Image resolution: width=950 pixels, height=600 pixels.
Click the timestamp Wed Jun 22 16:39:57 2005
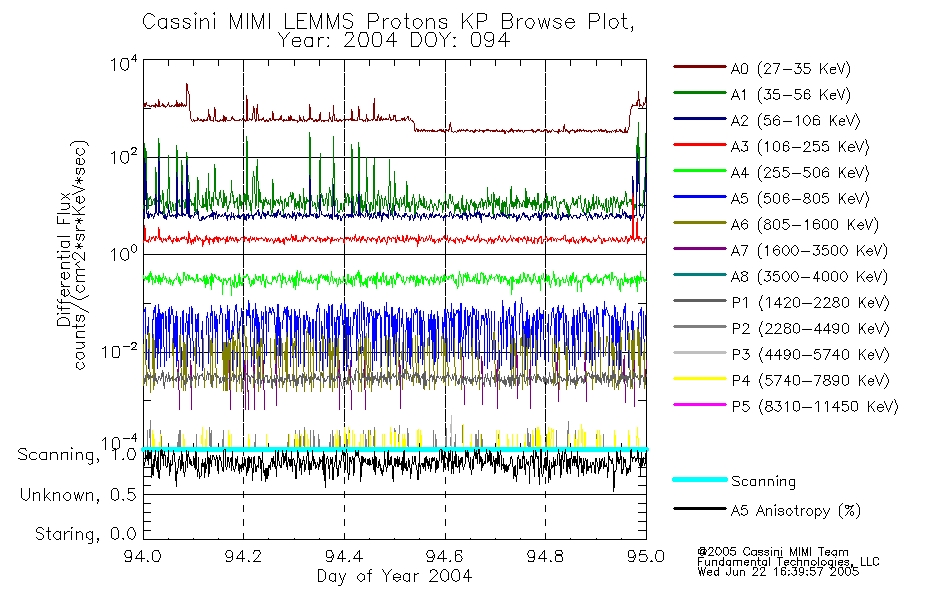[778, 572]
